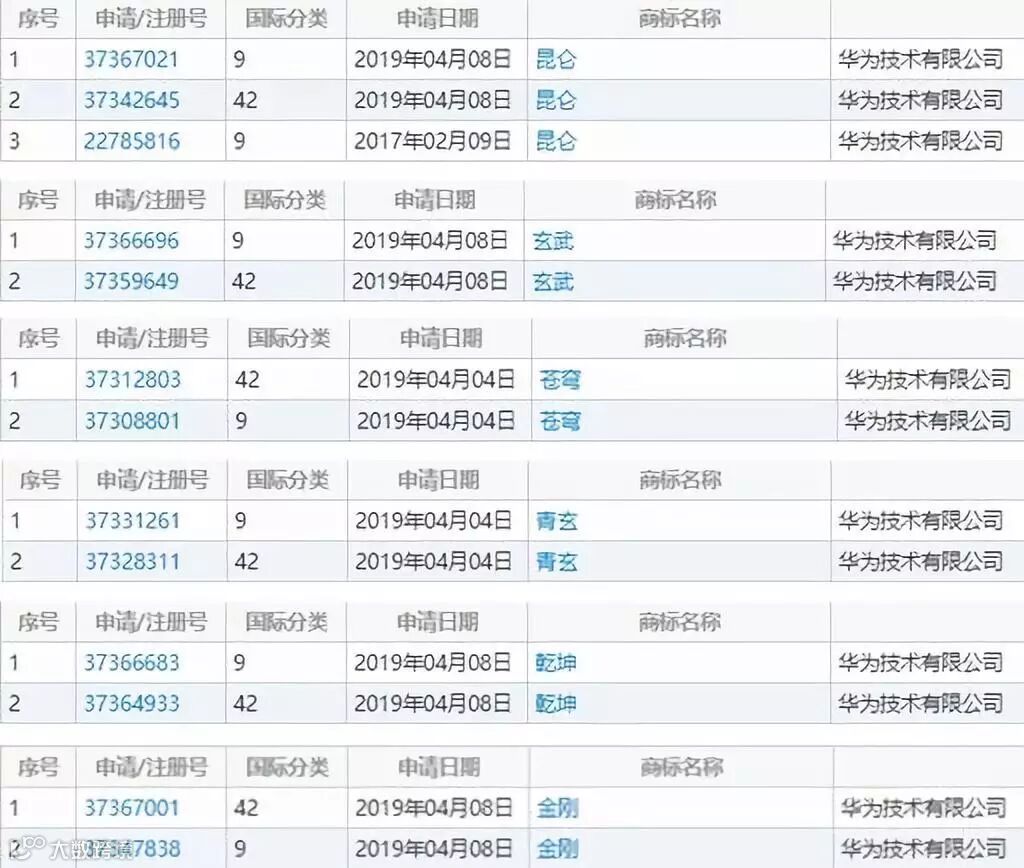Open registration number 37342645
1024x868 pixels.
131,100
